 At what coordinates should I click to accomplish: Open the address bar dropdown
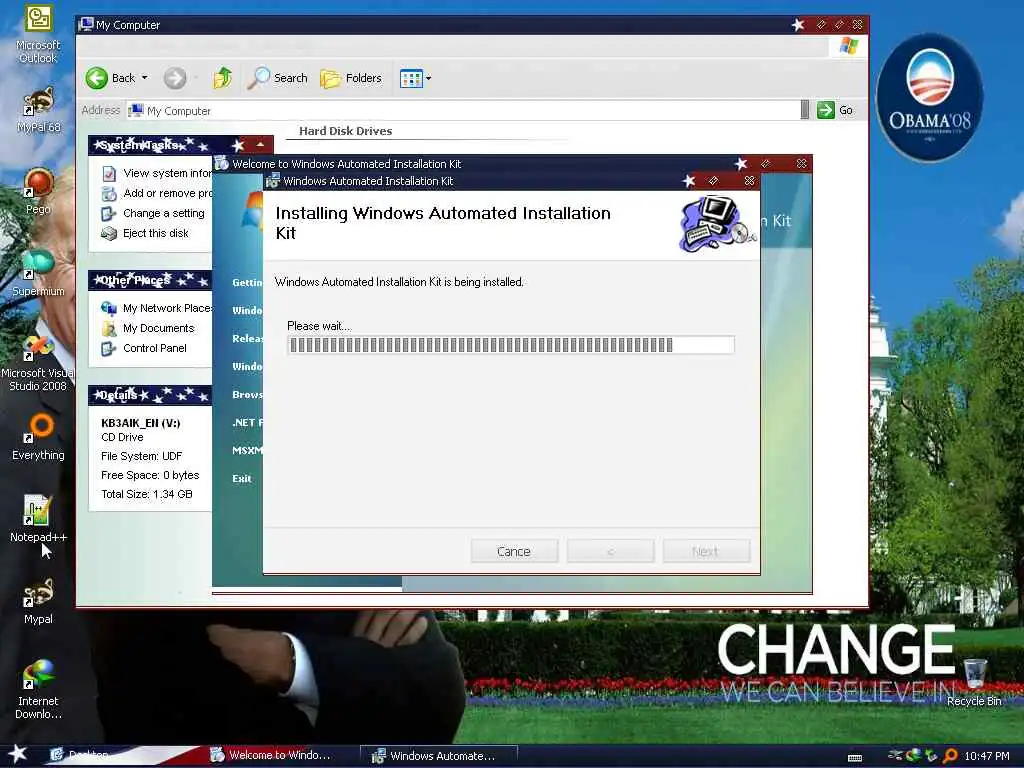point(805,110)
